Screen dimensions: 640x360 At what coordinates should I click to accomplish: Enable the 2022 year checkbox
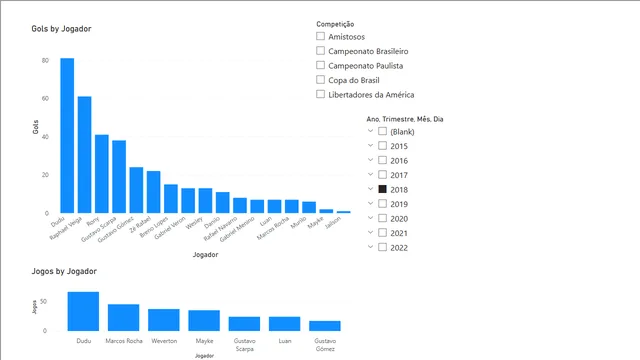click(382, 247)
